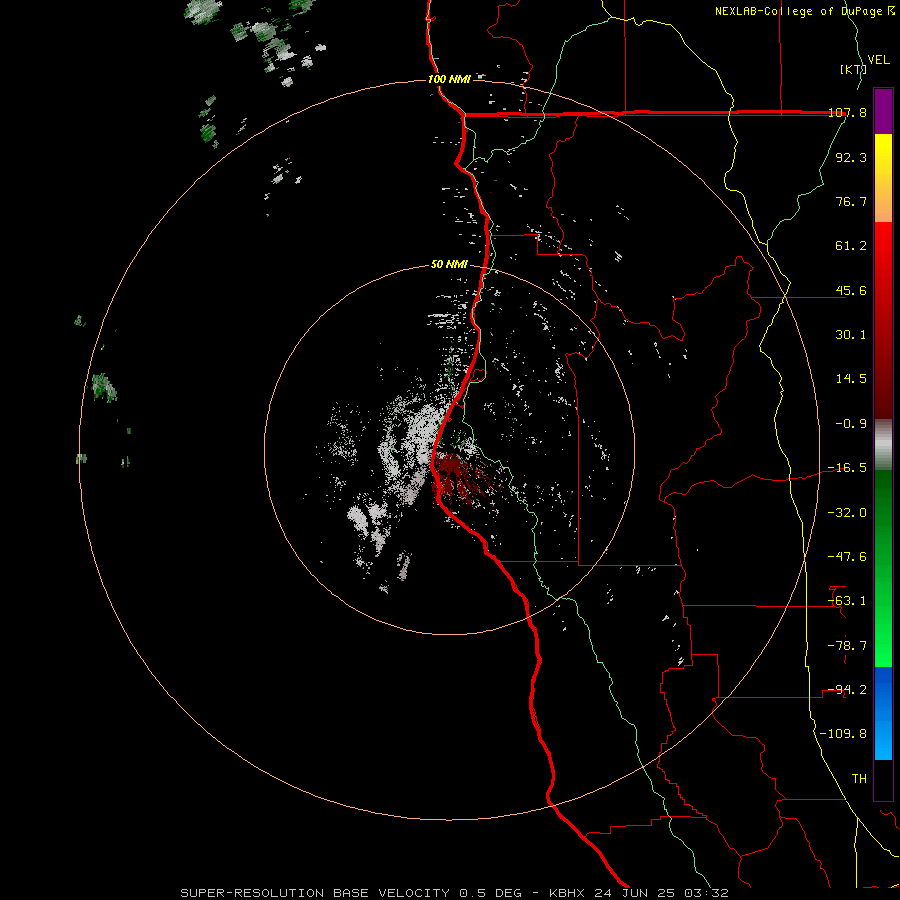Screen dimensions: 900x900
Task: Click the 03:32 timestamp in the caption
Action: pos(706,893)
